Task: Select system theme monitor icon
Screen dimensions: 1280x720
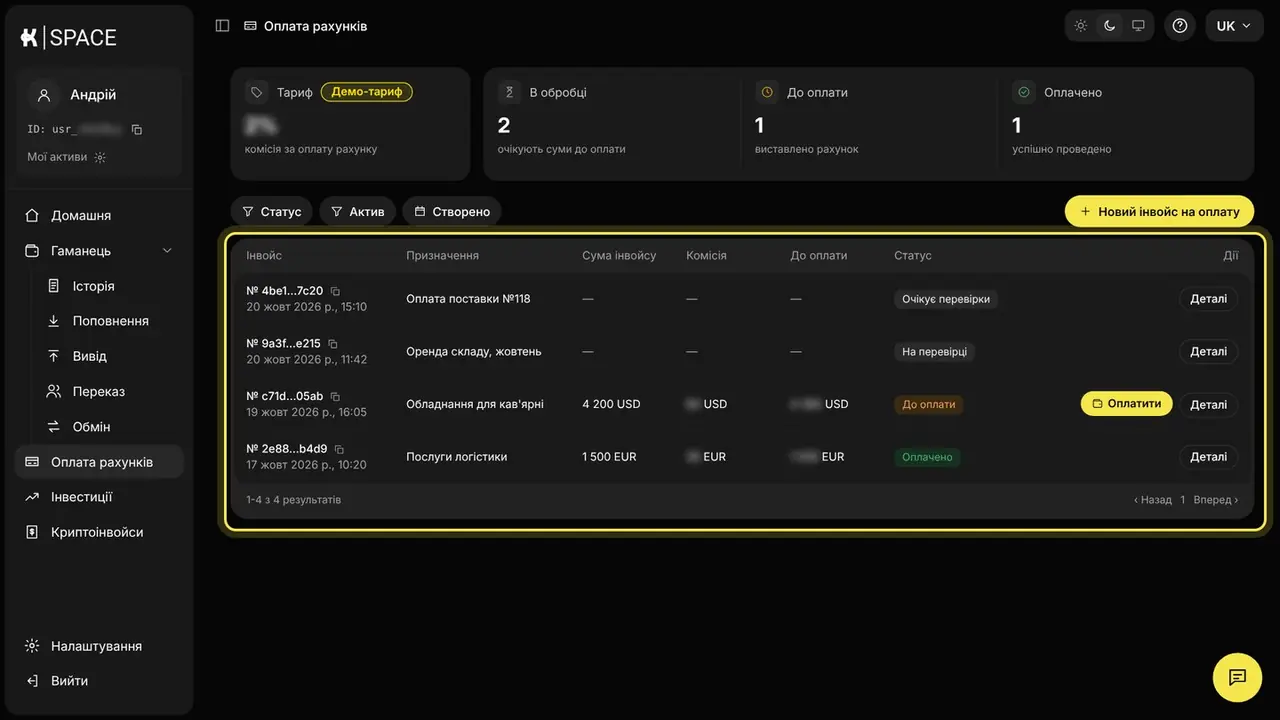Action: point(1138,26)
